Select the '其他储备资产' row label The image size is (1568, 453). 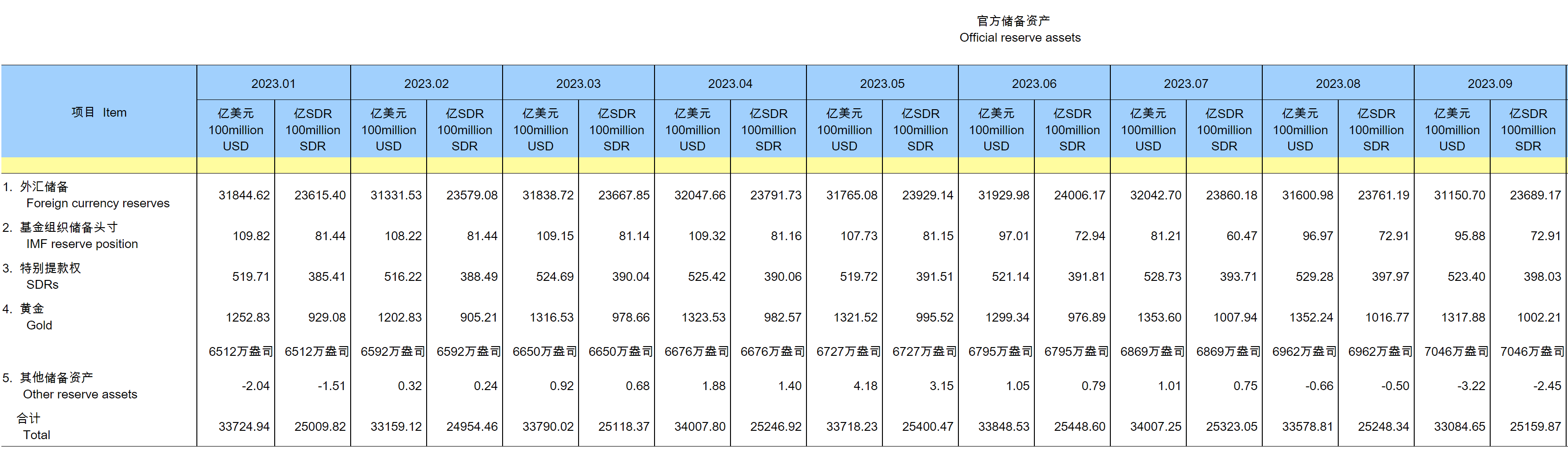[56, 378]
